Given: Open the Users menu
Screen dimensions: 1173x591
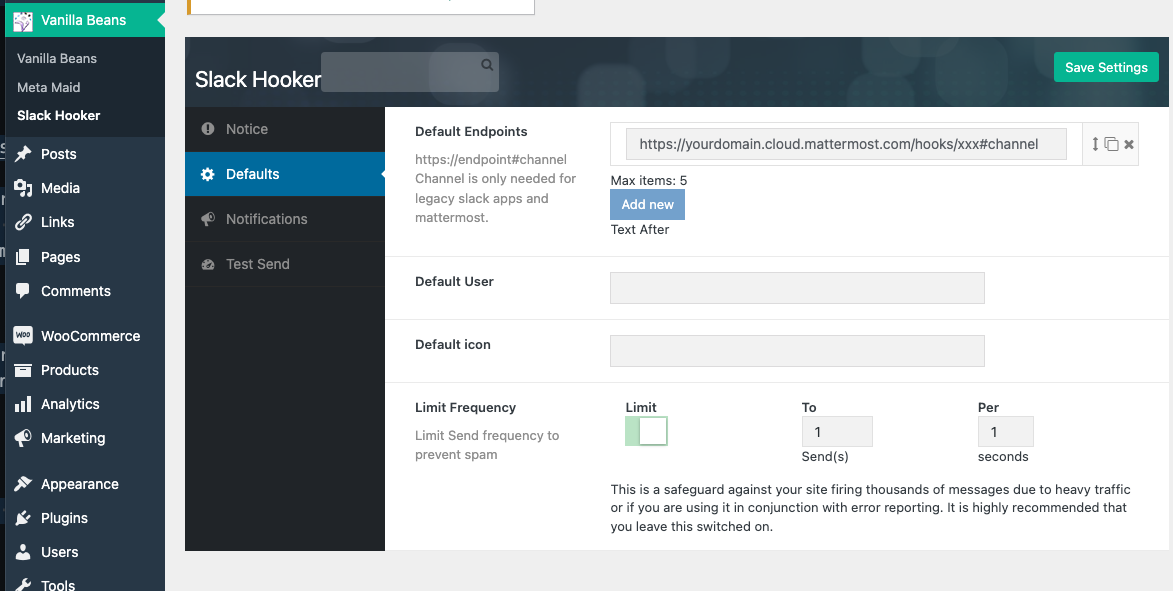Looking at the screenshot, I should tap(85, 552).
